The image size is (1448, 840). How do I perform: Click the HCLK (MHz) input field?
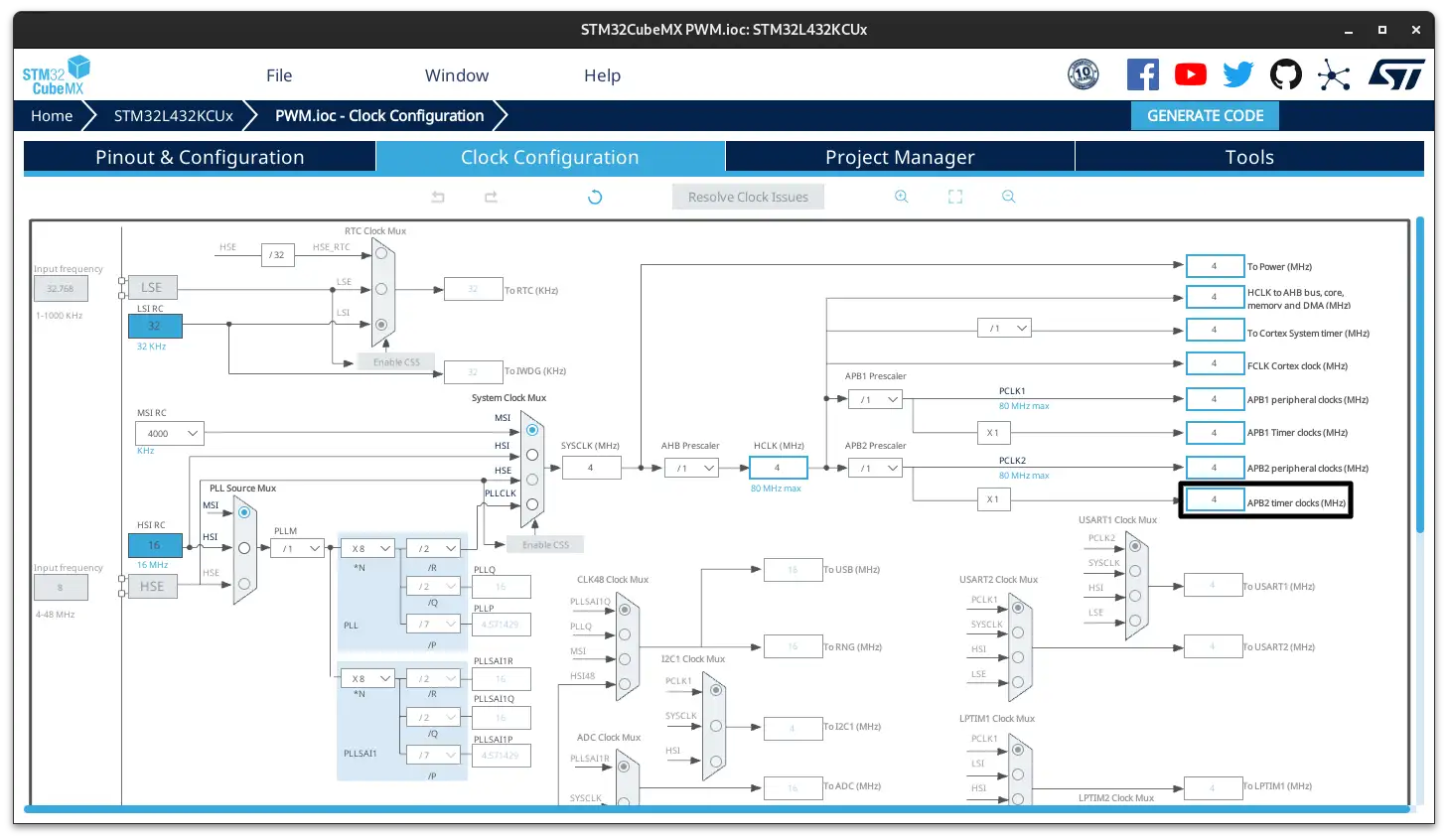(x=778, y=468)
